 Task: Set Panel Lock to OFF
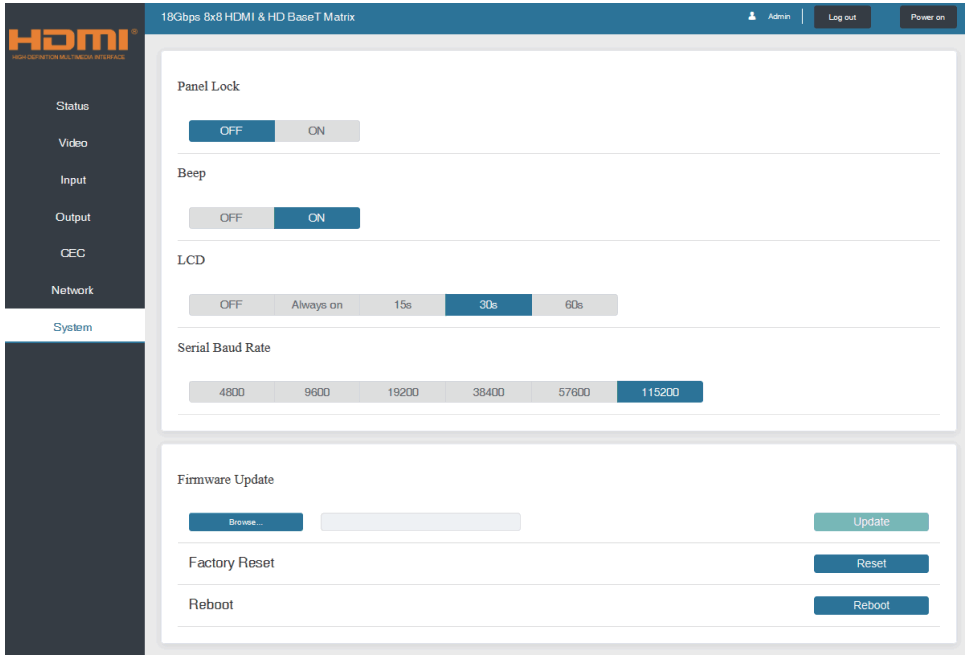tap(231, 130)
